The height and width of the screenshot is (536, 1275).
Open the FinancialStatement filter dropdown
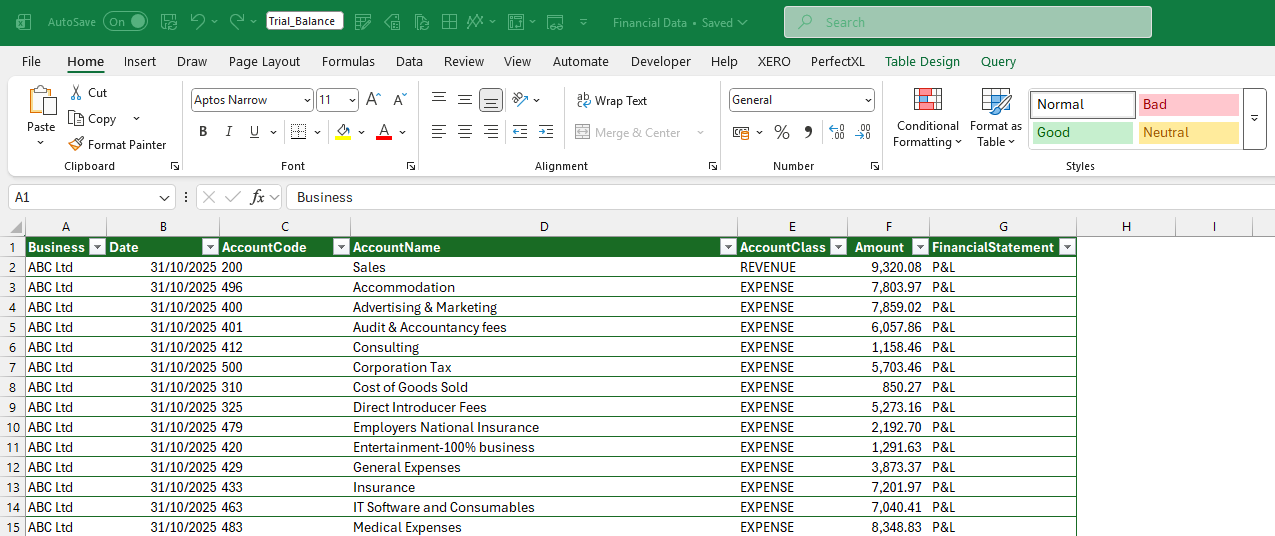point(1067,247)
